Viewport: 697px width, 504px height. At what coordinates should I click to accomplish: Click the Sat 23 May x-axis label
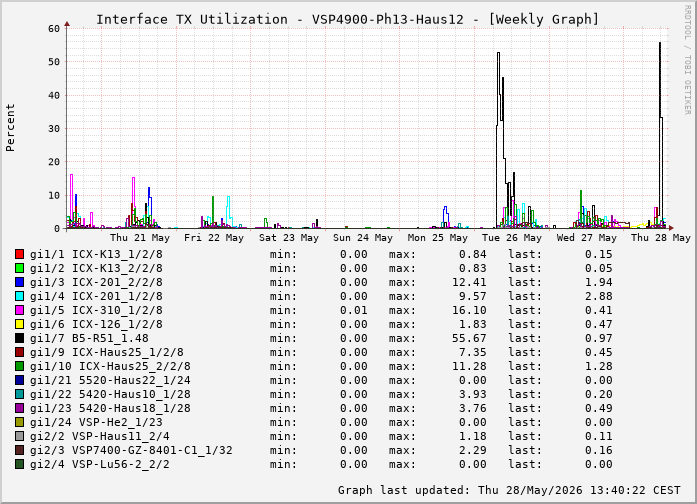tap(289, 238)
